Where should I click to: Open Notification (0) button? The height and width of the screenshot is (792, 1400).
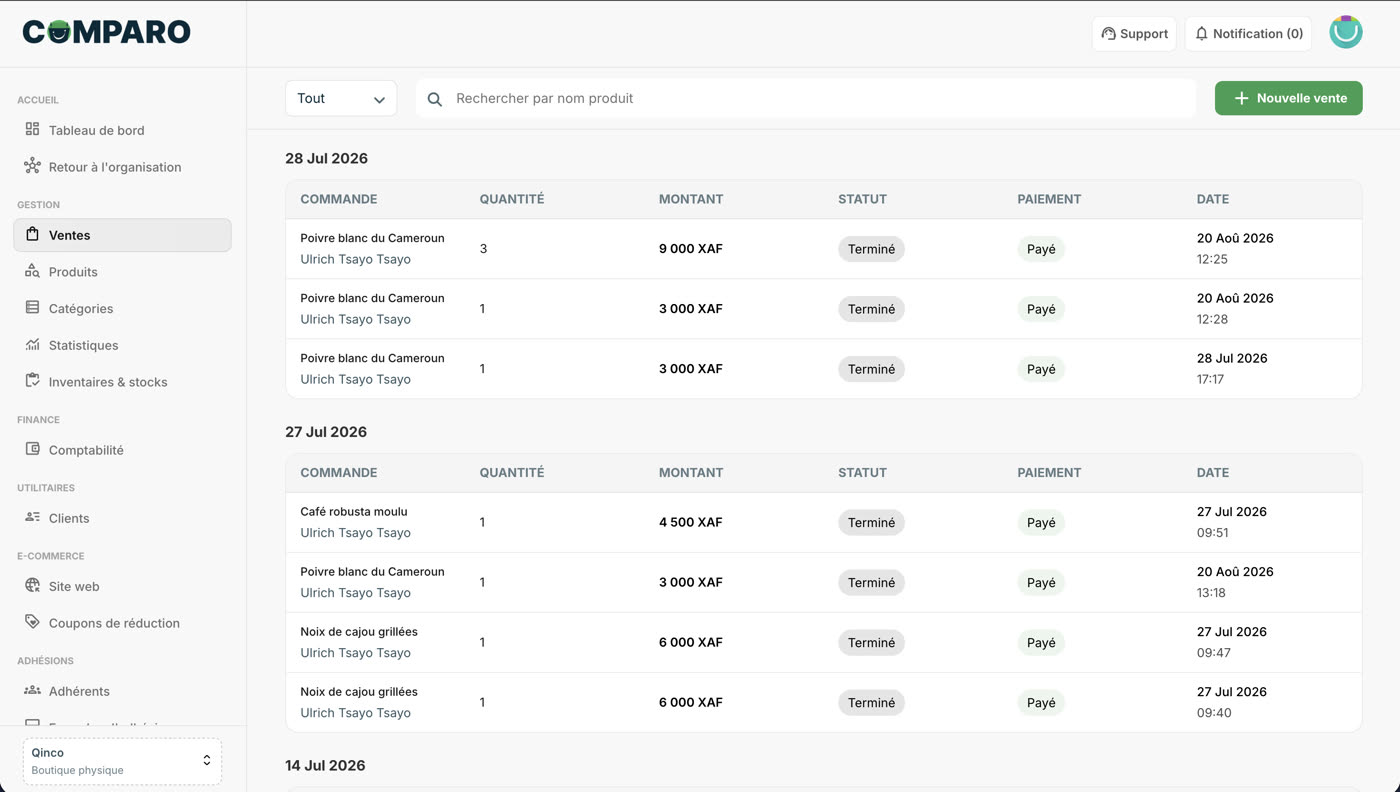coord(1248,34)
